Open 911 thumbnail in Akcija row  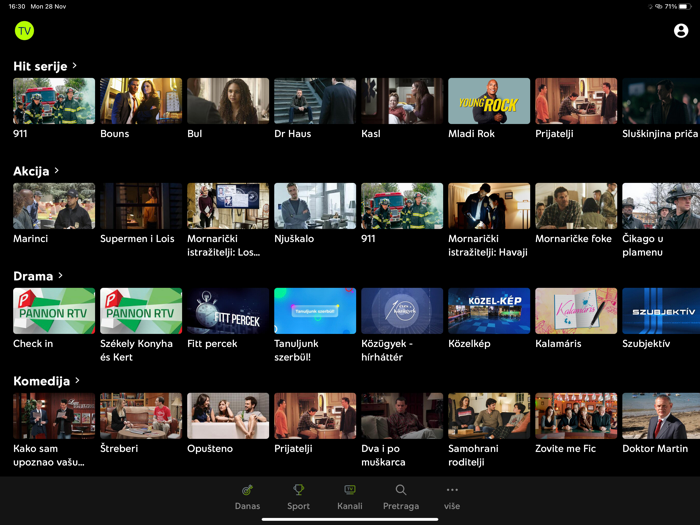click(402, 206)
